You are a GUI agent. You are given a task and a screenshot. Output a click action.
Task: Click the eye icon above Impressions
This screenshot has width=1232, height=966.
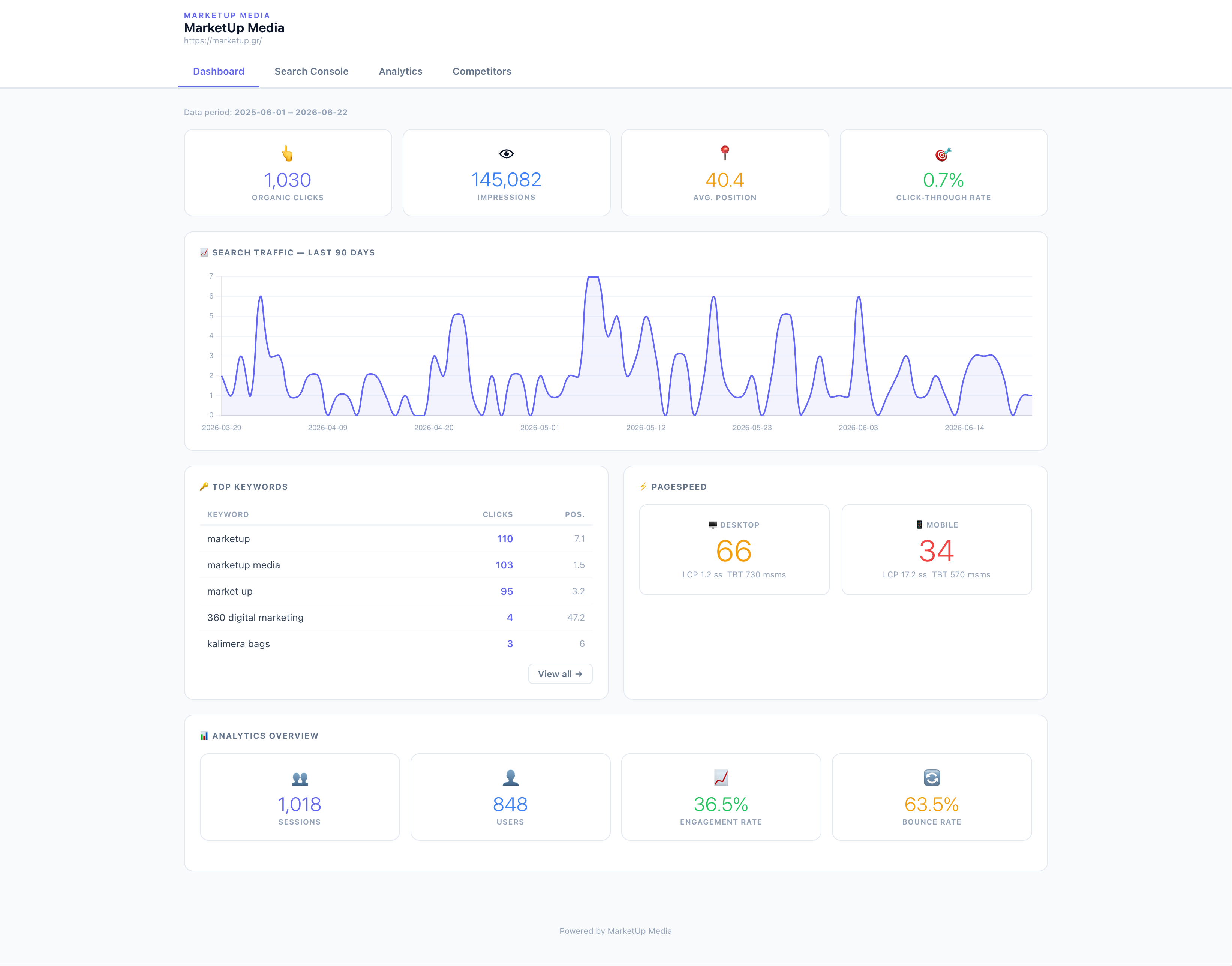pos(507,154)
